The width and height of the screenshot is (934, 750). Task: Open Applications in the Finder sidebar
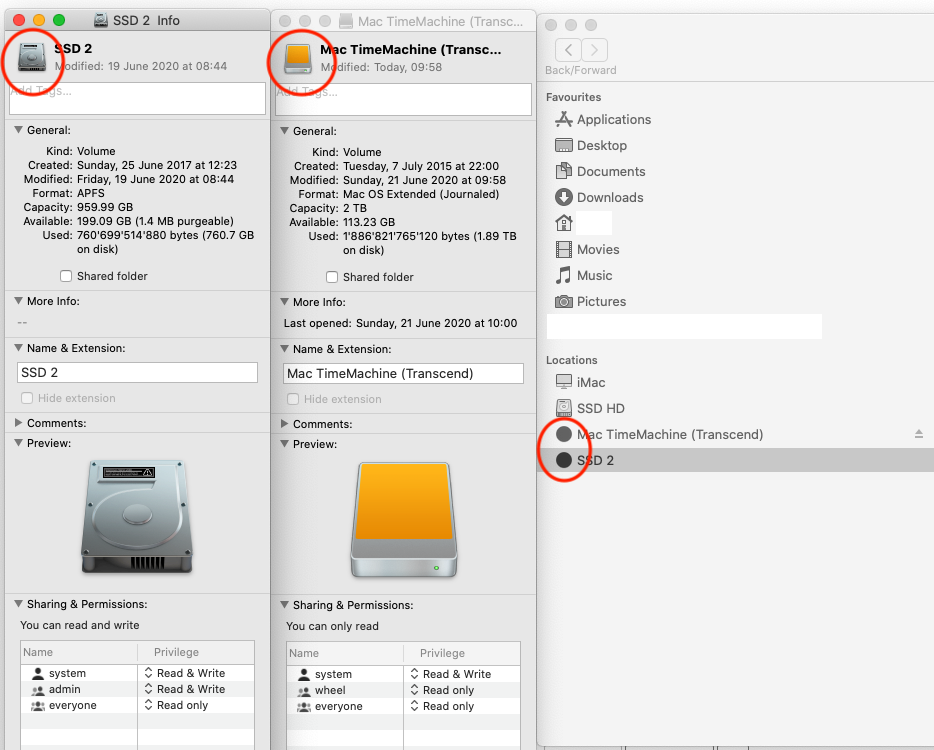tap(613, 119)
